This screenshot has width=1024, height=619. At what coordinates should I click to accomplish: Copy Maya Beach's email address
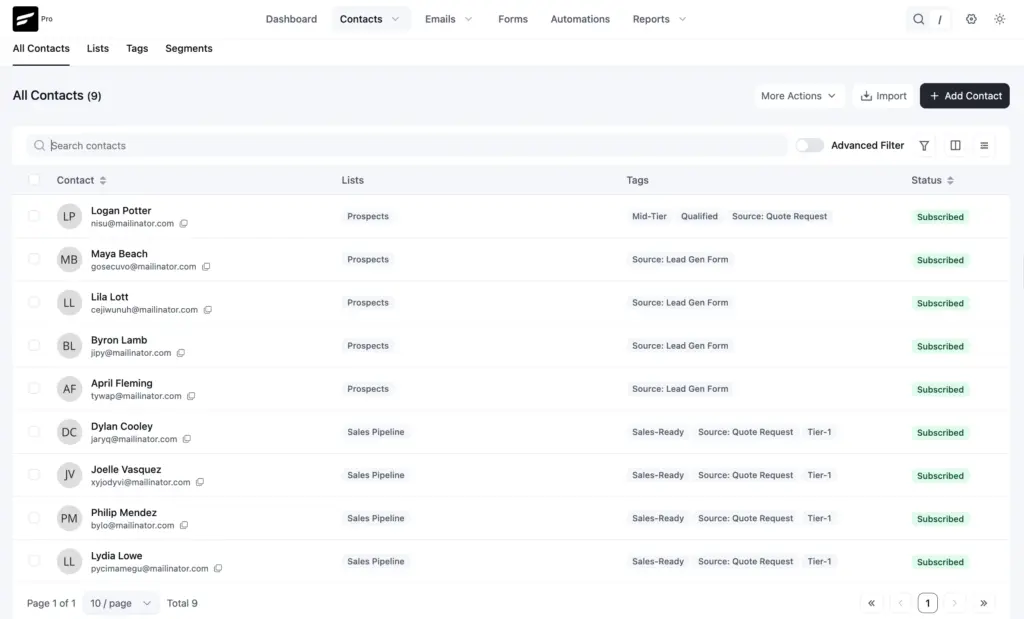[x=206, y=266]
